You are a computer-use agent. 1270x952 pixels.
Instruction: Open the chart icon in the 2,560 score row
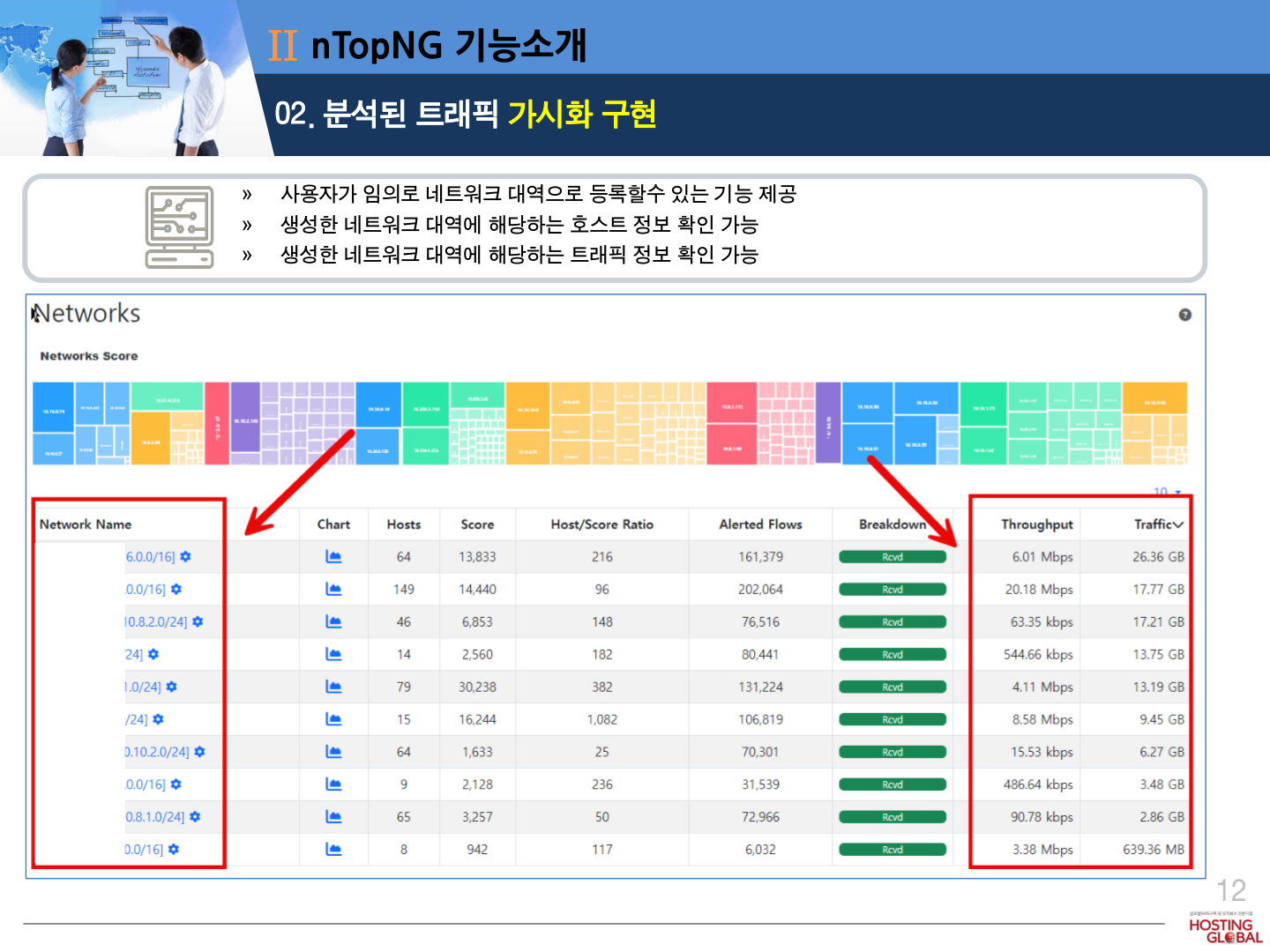(x=333, y=654)
